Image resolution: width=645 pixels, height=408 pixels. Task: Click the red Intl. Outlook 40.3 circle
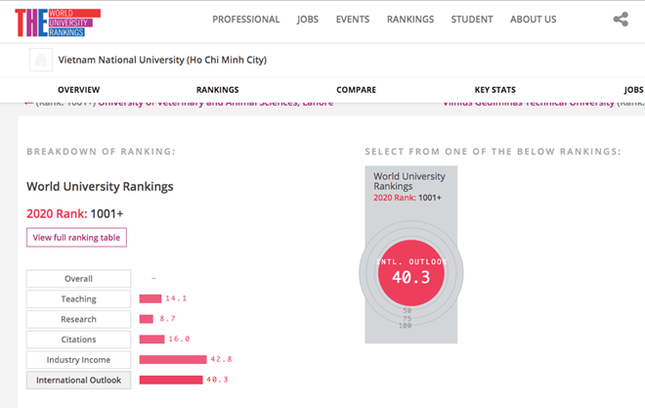[x=411, y=273]
